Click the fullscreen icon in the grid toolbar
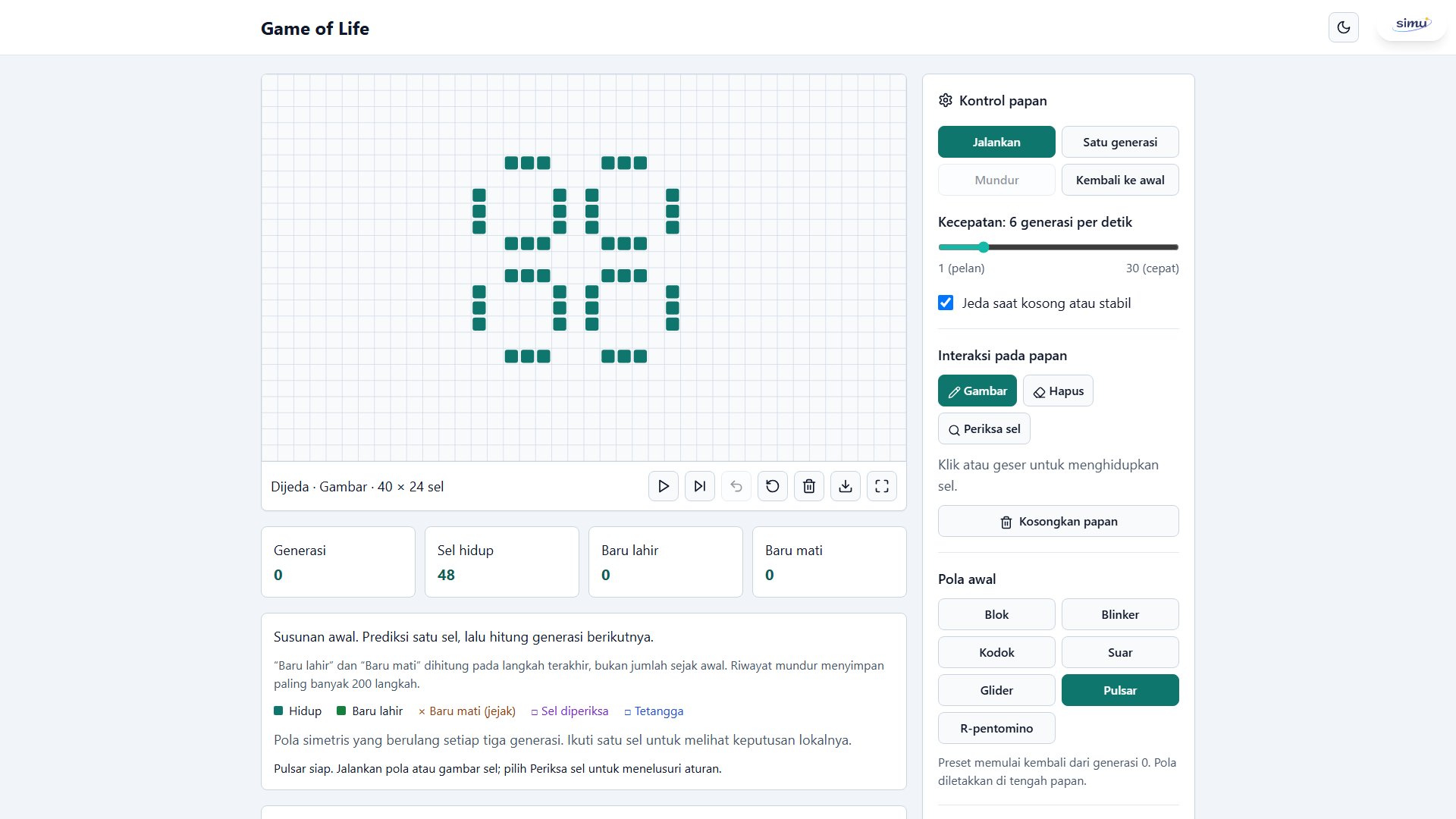This screenshot has width=1456, height=819. tap(882, 486)
